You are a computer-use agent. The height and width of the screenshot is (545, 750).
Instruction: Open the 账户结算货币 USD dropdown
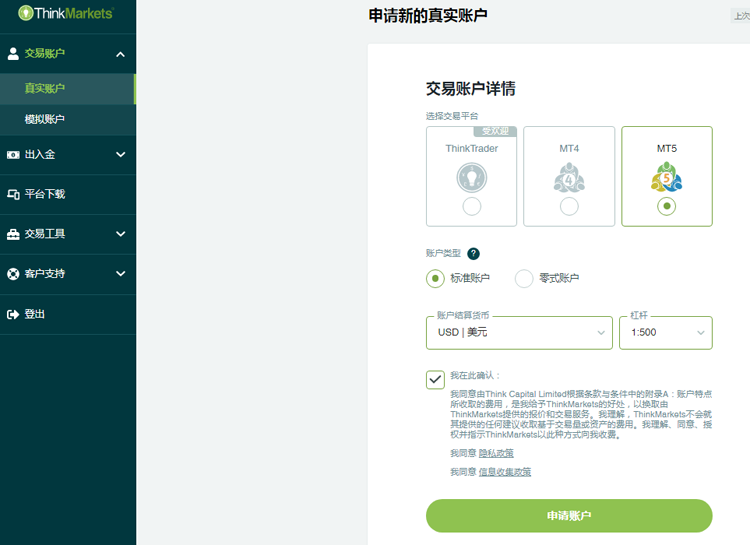click(519, 333)
